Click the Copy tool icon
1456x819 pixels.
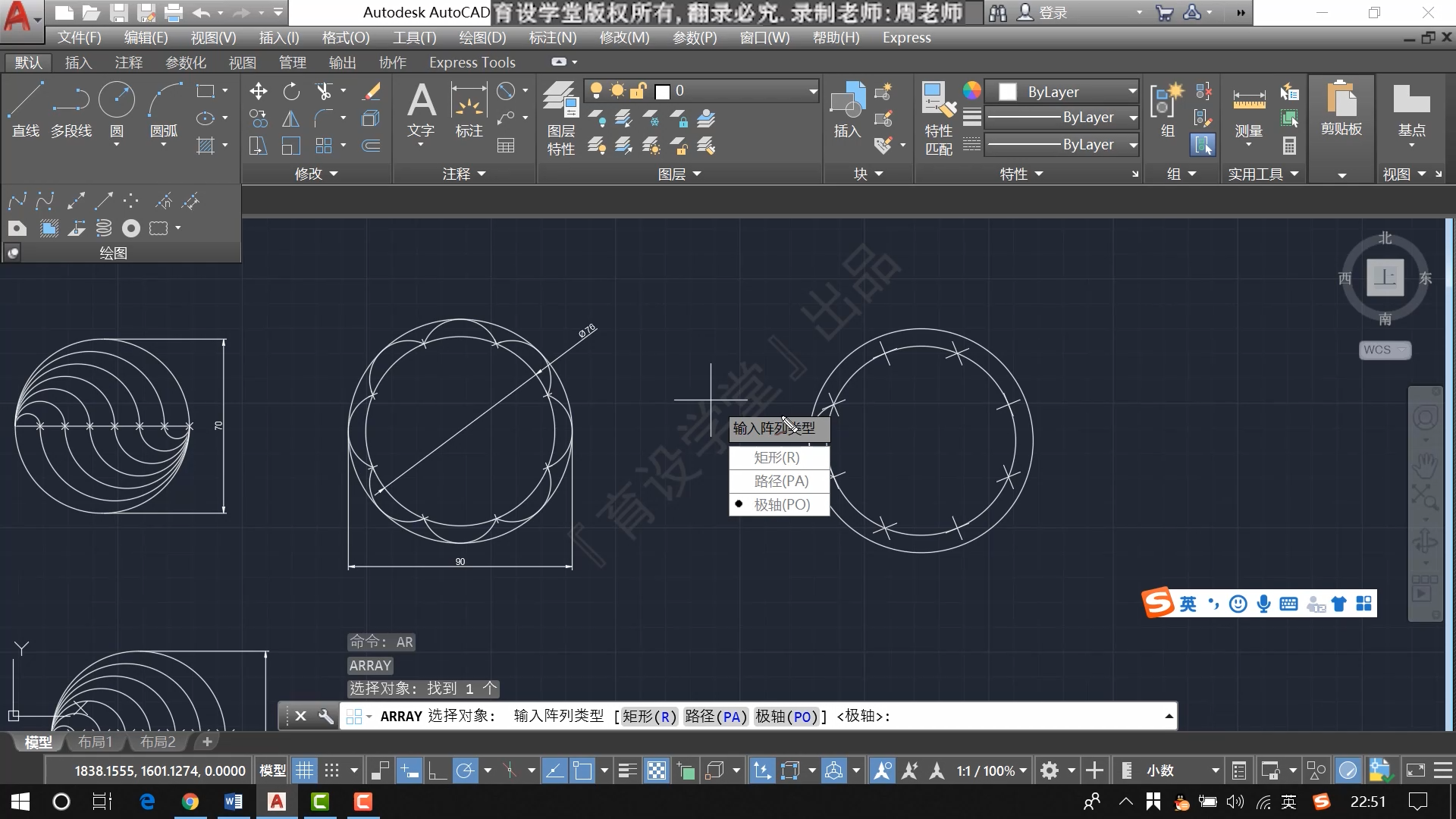pyautogui.click(x=259, y=119)
